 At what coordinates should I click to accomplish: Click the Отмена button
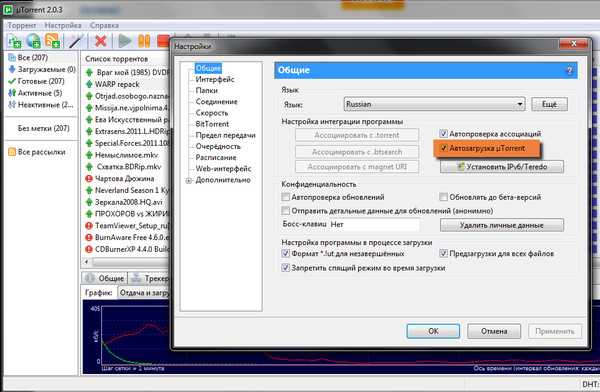click(x=494, y=331)
